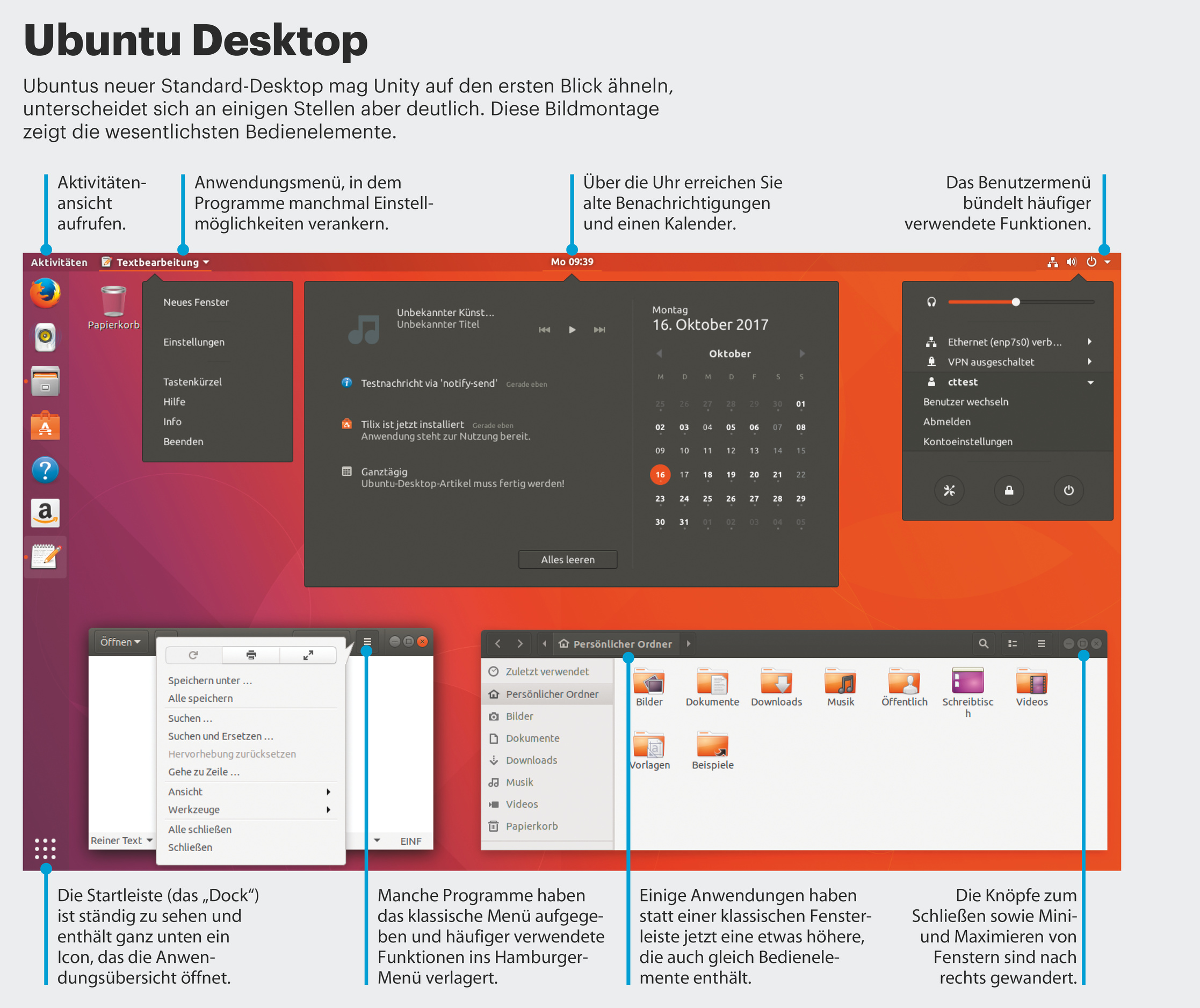1200x1008 pixels.
Task: Choose Suchen und Ersetzen menu entry
Action: click(221, 736)
